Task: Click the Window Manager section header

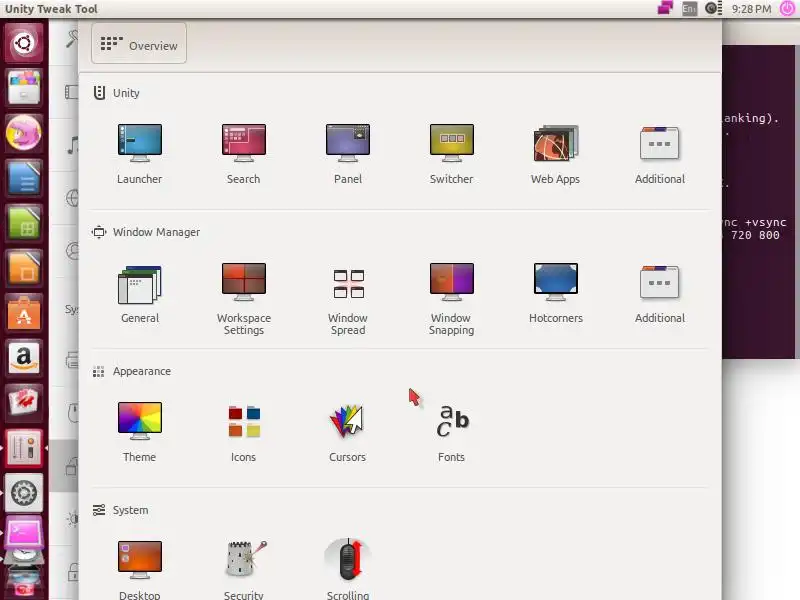Action: [146, 232]
